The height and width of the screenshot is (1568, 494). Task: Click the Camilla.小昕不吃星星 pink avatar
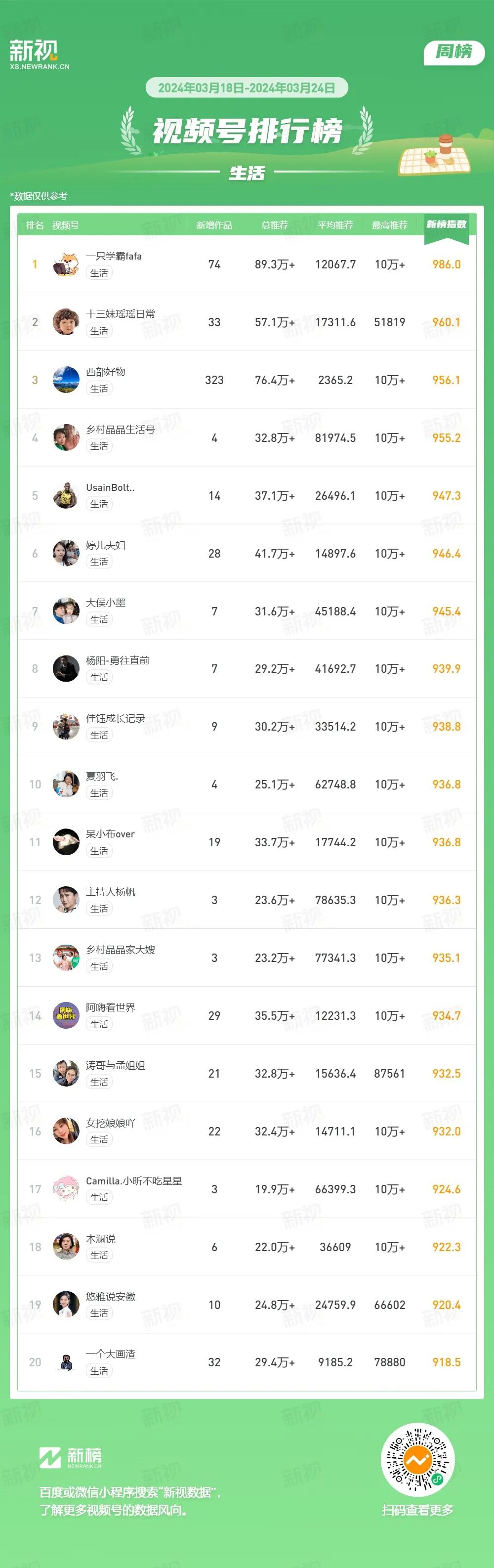coord(66,1189)
